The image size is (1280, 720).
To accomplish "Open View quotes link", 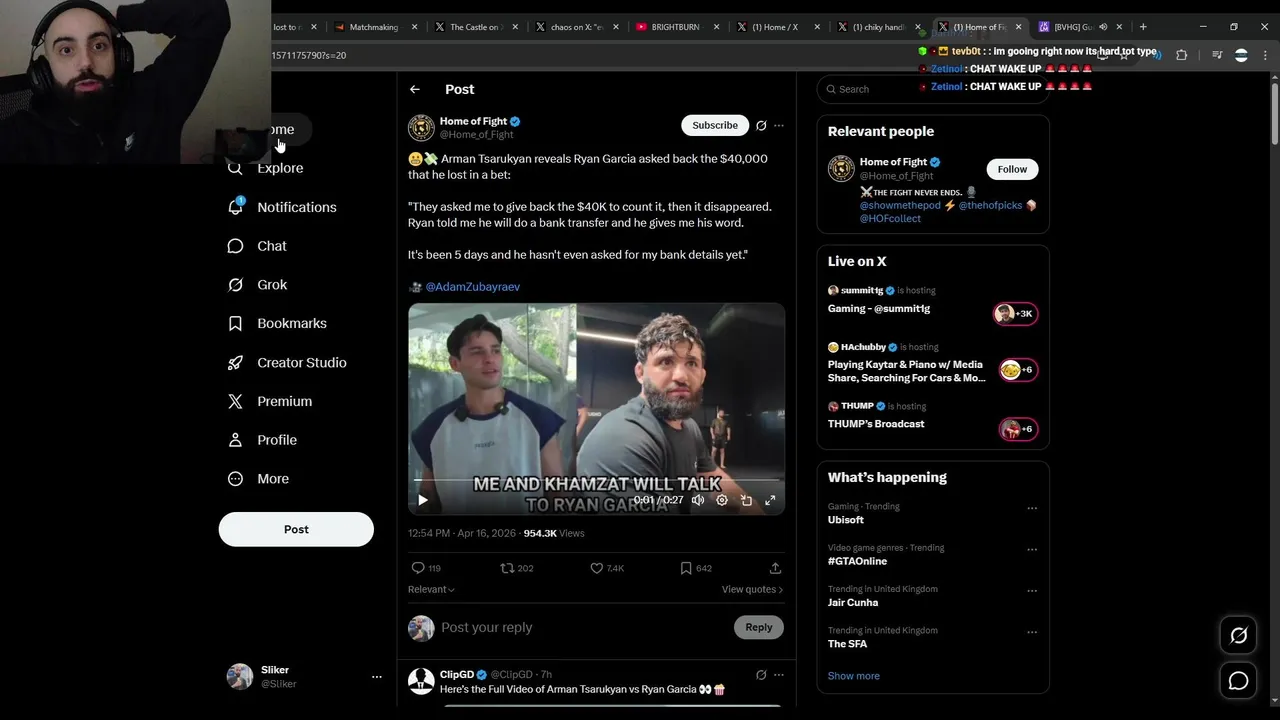I will pos(752,590).
